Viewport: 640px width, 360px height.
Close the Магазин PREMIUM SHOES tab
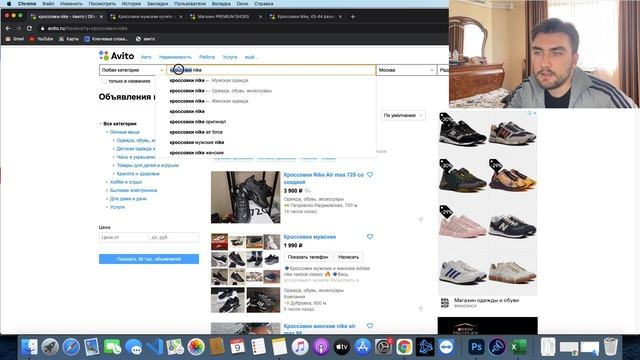pyautogui.click(x=260, y=17)
